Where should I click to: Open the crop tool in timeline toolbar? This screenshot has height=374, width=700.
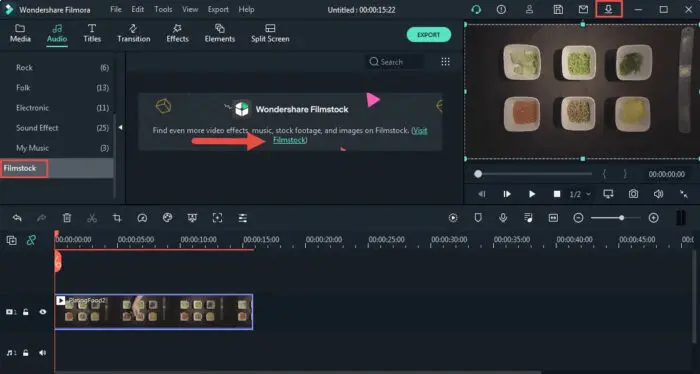coord(117,218)
